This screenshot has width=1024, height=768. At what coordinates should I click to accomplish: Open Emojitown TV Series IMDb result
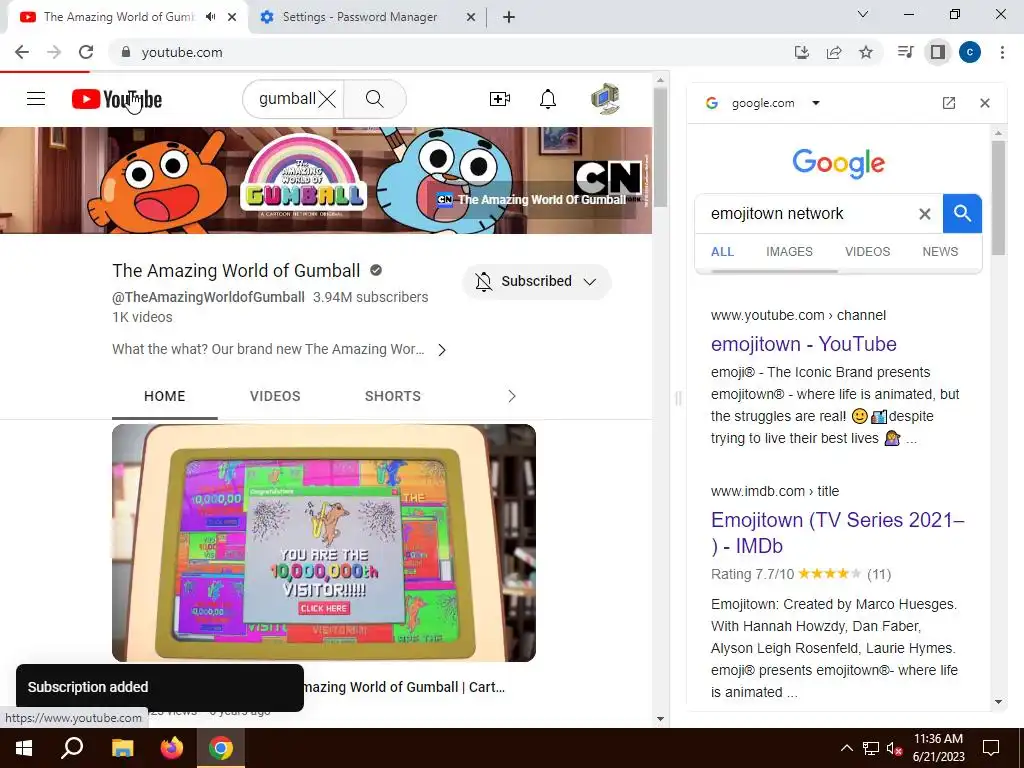coord(838,532)
